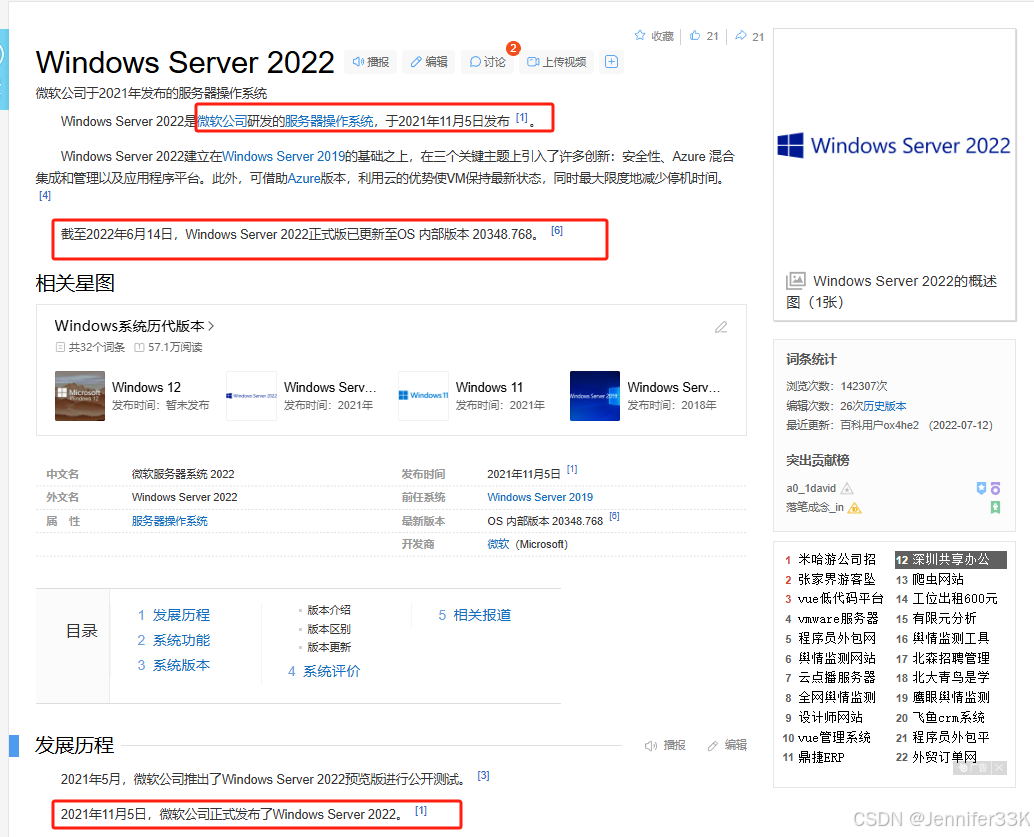Open the Windows 12 card title
The height and width of the screenshot is (837, 1034).
tap(146, 387)
